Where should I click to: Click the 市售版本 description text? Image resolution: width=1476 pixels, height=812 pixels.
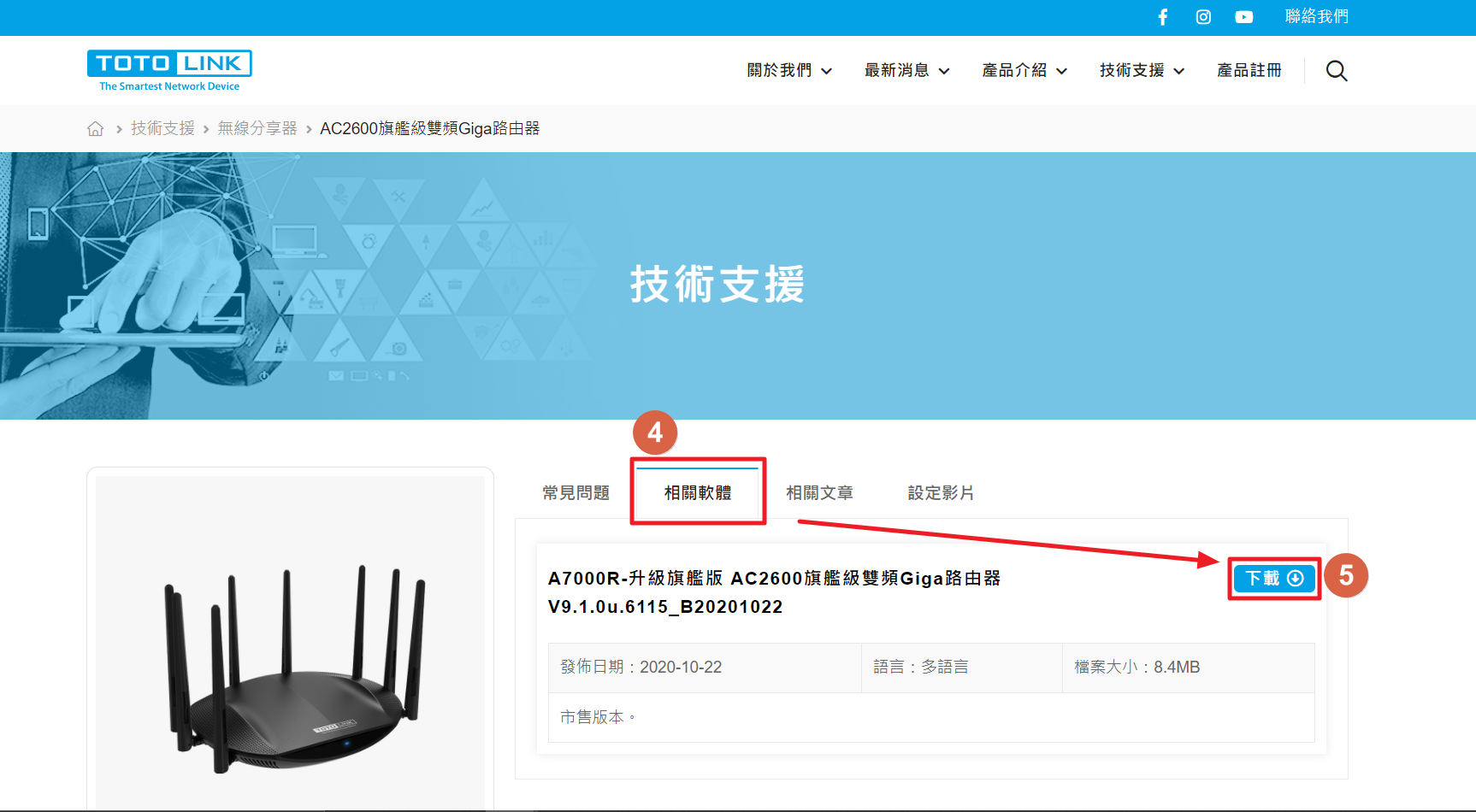click(x=598, y=717)
